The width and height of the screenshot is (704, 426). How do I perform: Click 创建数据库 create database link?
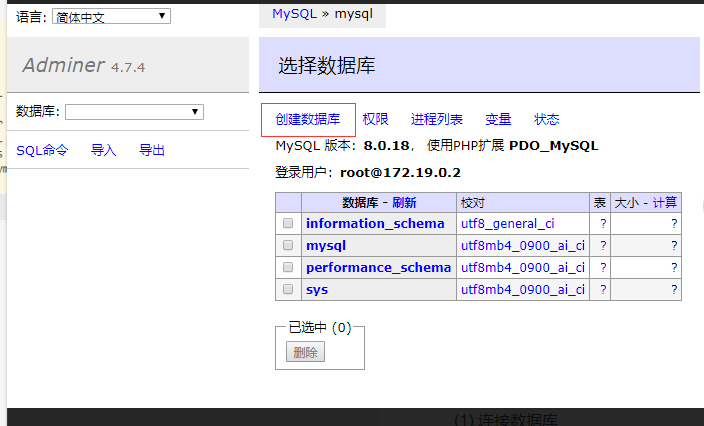(x=308, y=119)
